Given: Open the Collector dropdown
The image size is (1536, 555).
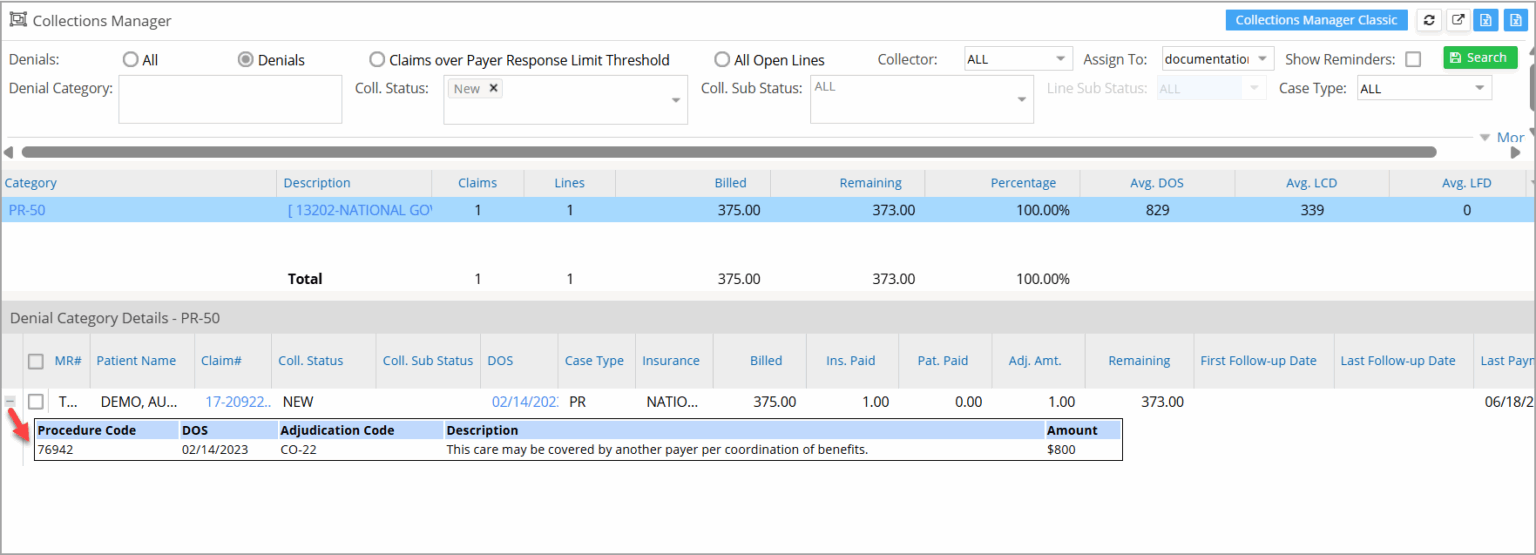Looking at the screenshot, I should 1018,59.
